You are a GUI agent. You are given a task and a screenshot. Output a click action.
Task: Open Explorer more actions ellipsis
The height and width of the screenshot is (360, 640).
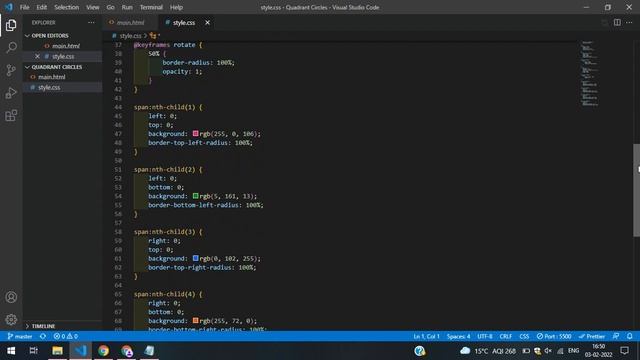[x=91, y=23]
